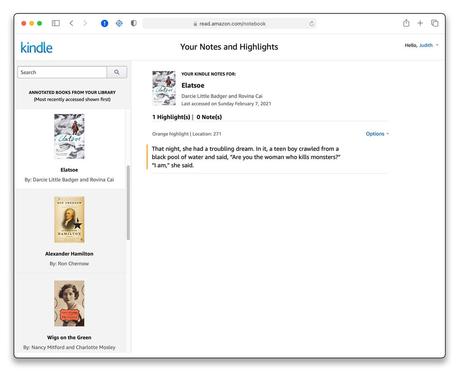The width and height of the screenshot is (460, 373).
Task: Click the sidebar scrollbar
Action: click(x=128, y=203)
